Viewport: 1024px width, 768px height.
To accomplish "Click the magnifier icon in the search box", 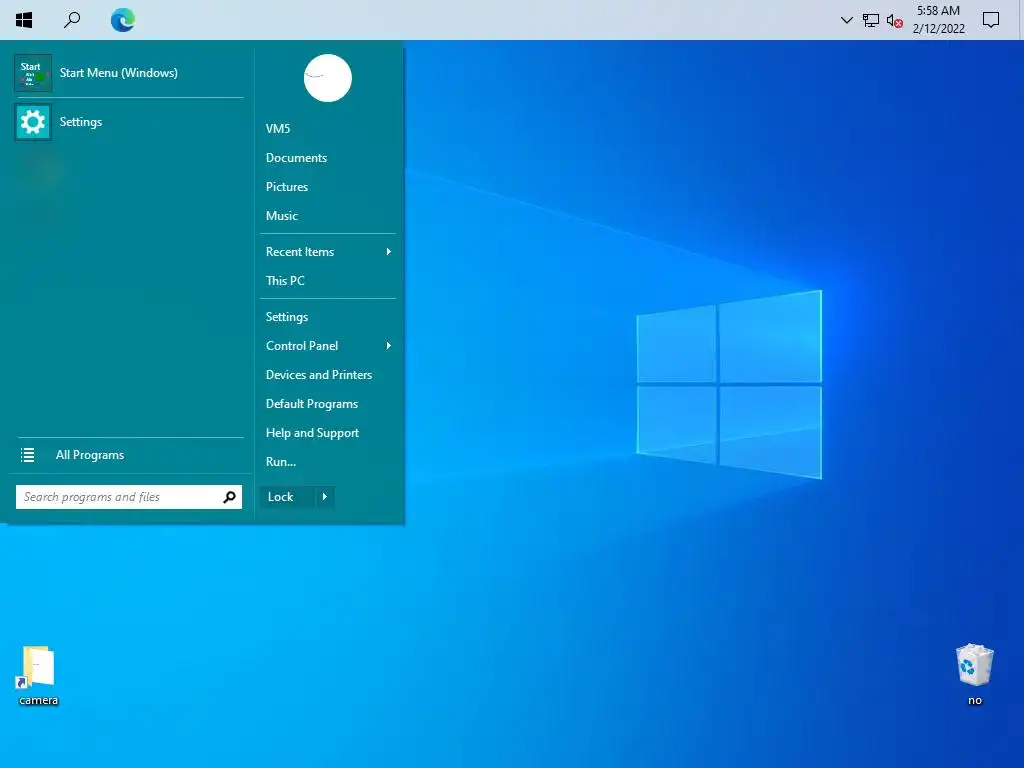I will 229,497.
